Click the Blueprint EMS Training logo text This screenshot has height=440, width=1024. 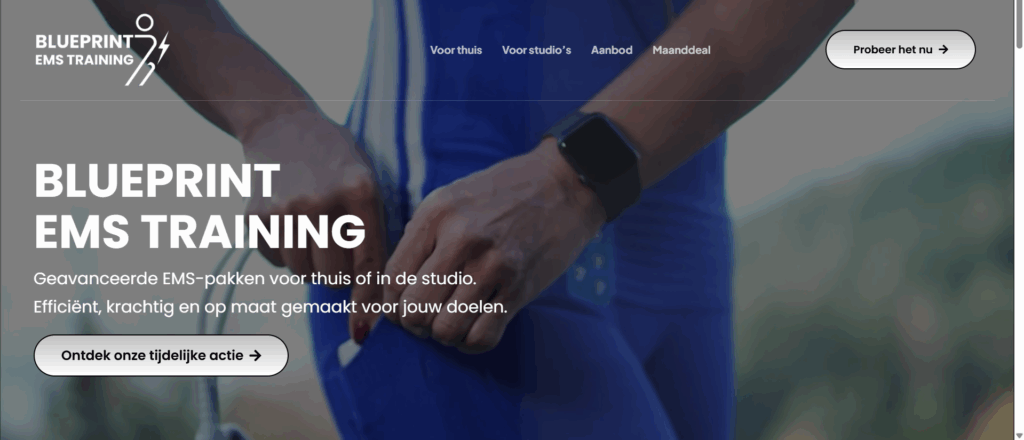[x=84, y=51]
